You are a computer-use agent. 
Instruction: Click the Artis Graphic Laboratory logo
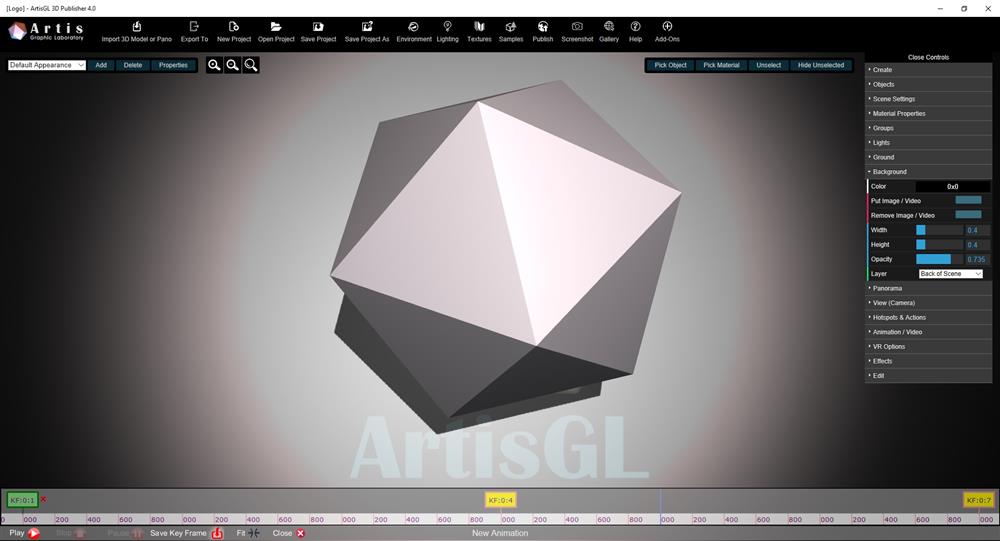pyautogui.click(x=45, y=31)
